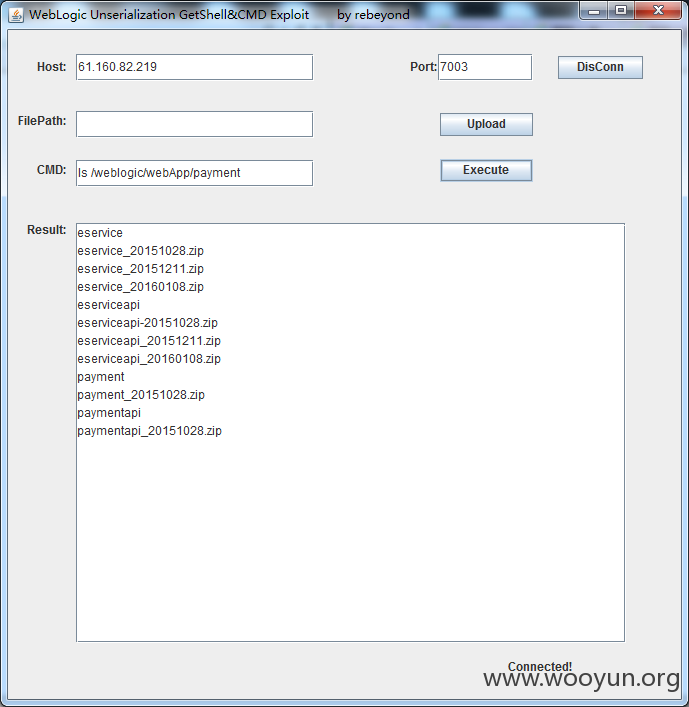Viewport: 689px width, 707px height.
Task: Click the Upload button
Action: tap(486, 124)
